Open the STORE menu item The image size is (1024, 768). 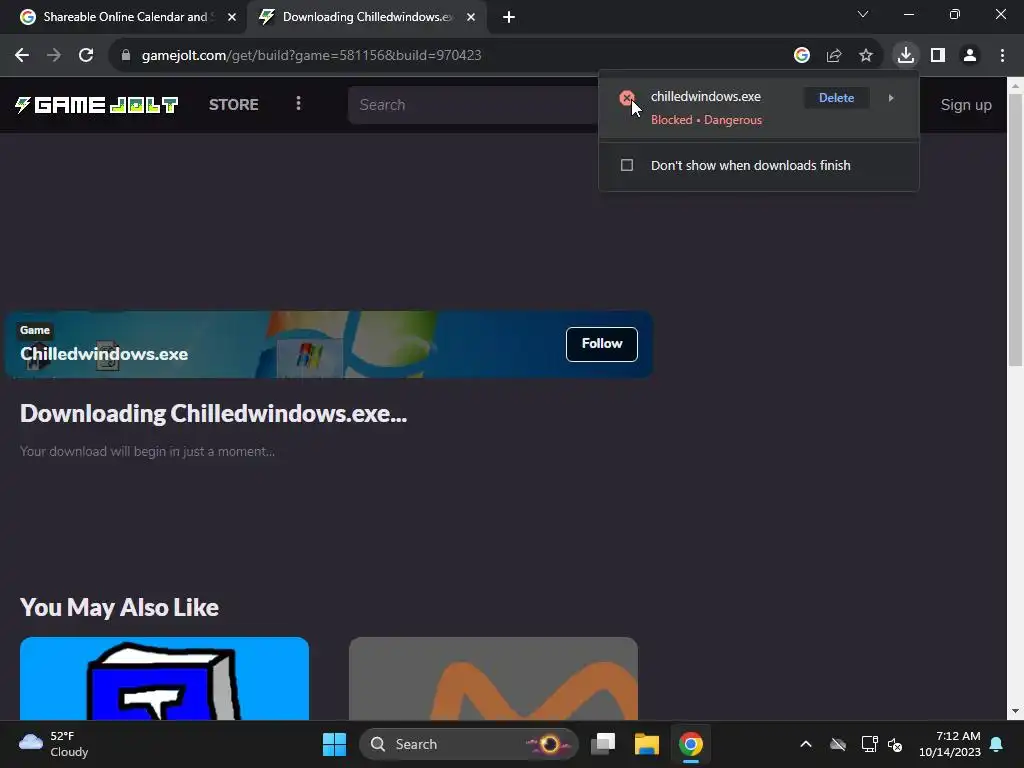(x=234, y=104)
